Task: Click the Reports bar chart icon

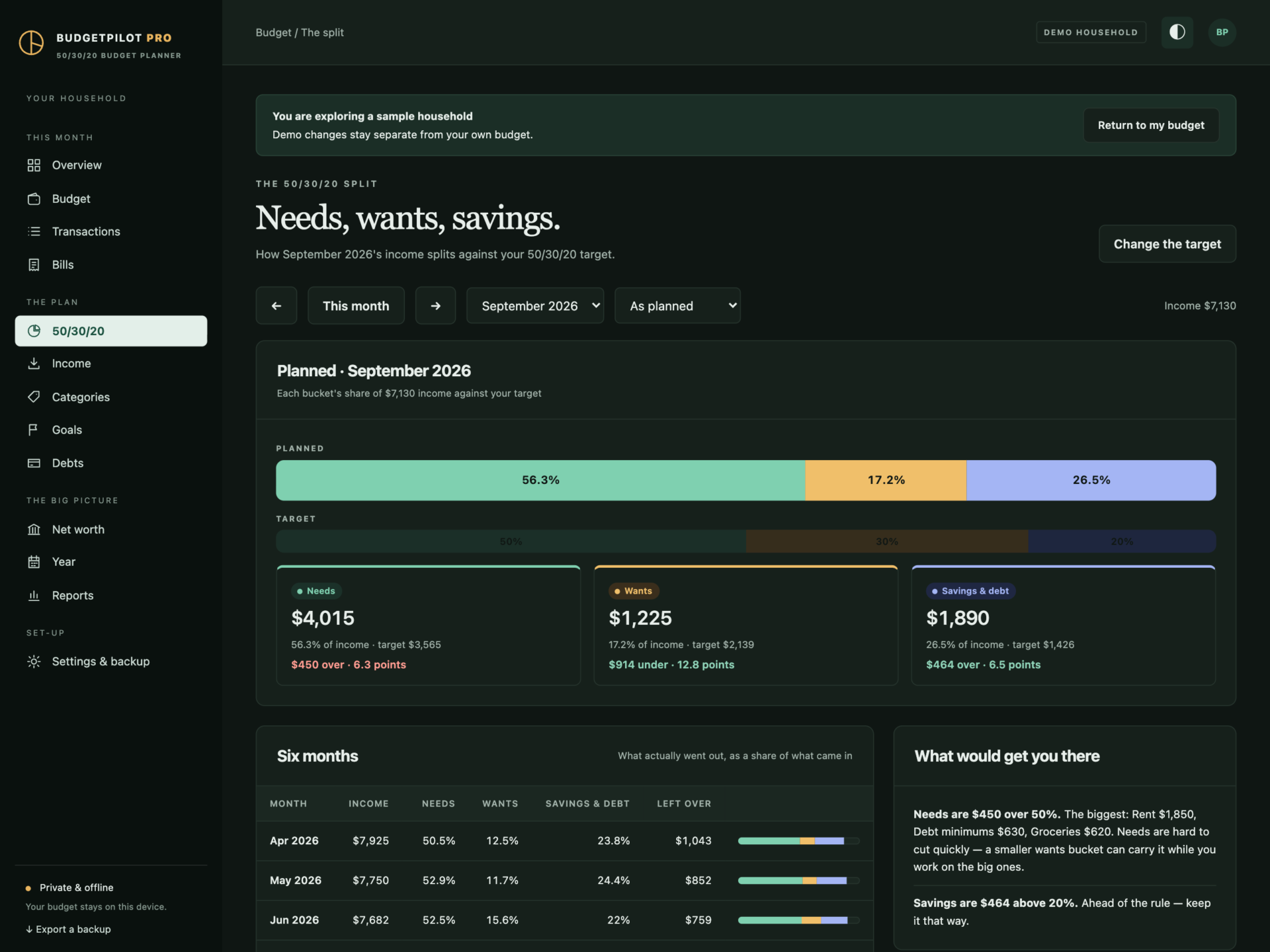Action: [x=34, y=595]
